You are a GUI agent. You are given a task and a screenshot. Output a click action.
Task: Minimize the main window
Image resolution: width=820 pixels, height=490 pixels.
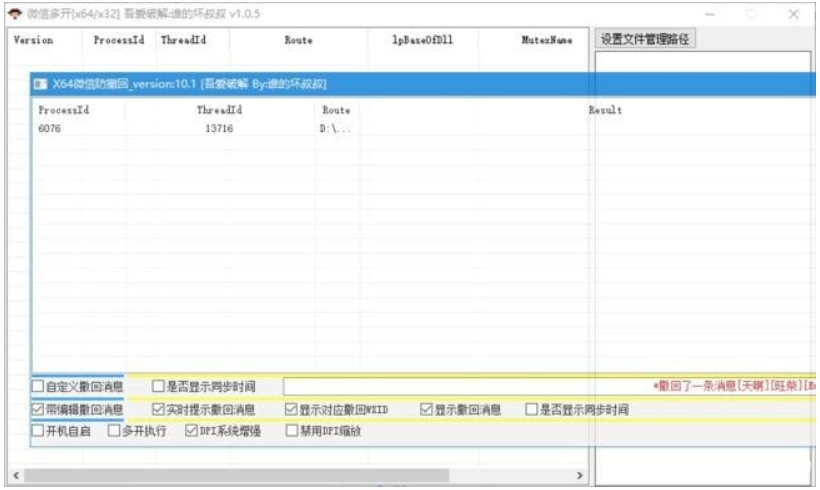tap(710, 14)
